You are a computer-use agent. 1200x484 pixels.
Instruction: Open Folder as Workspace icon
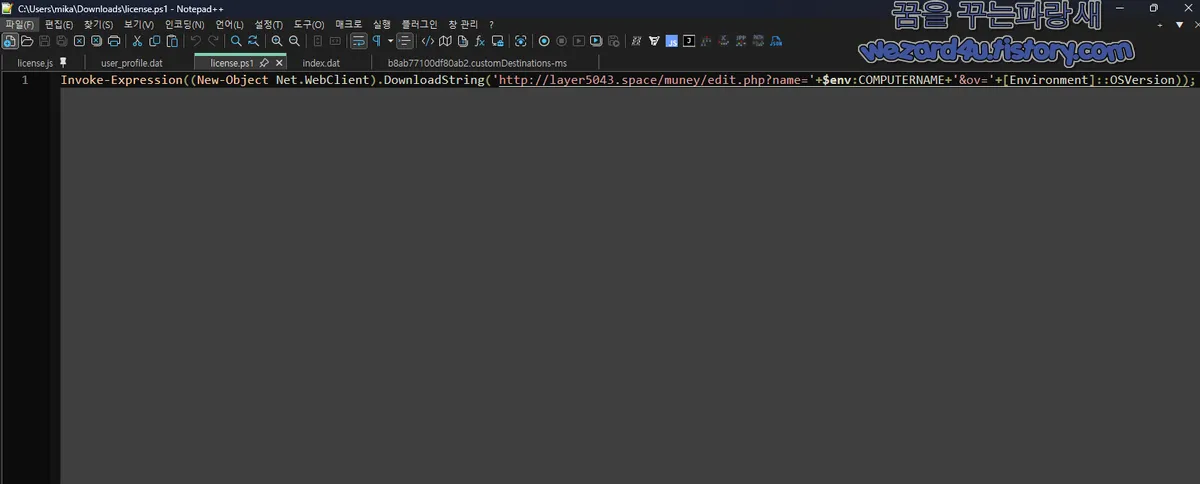coord(497,41)
